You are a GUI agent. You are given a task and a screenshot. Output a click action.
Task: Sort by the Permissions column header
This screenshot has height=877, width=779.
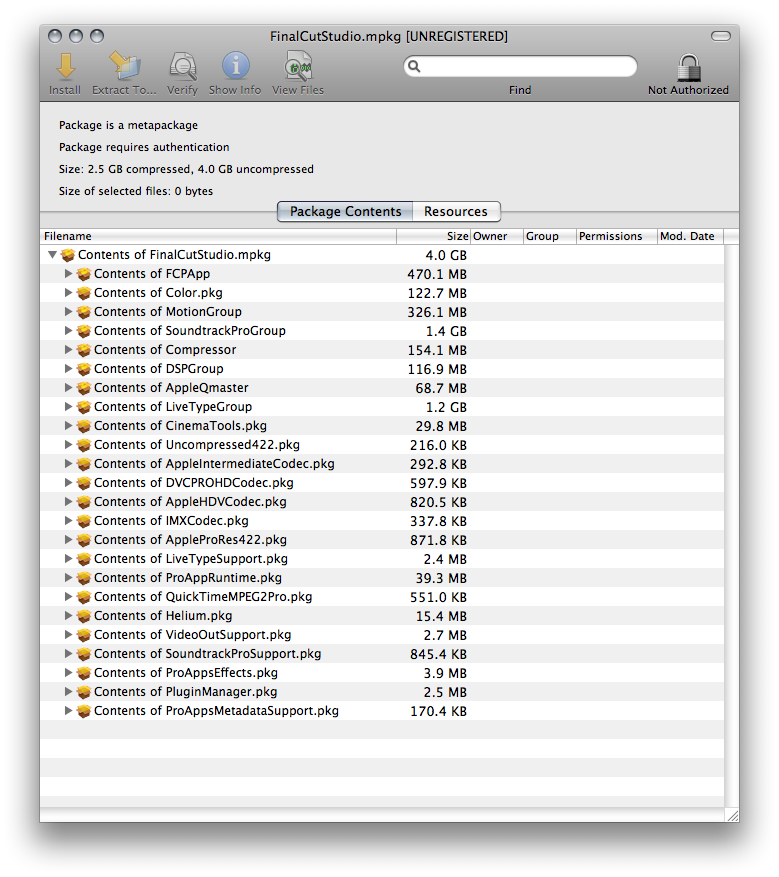click(x=616, y=237)
